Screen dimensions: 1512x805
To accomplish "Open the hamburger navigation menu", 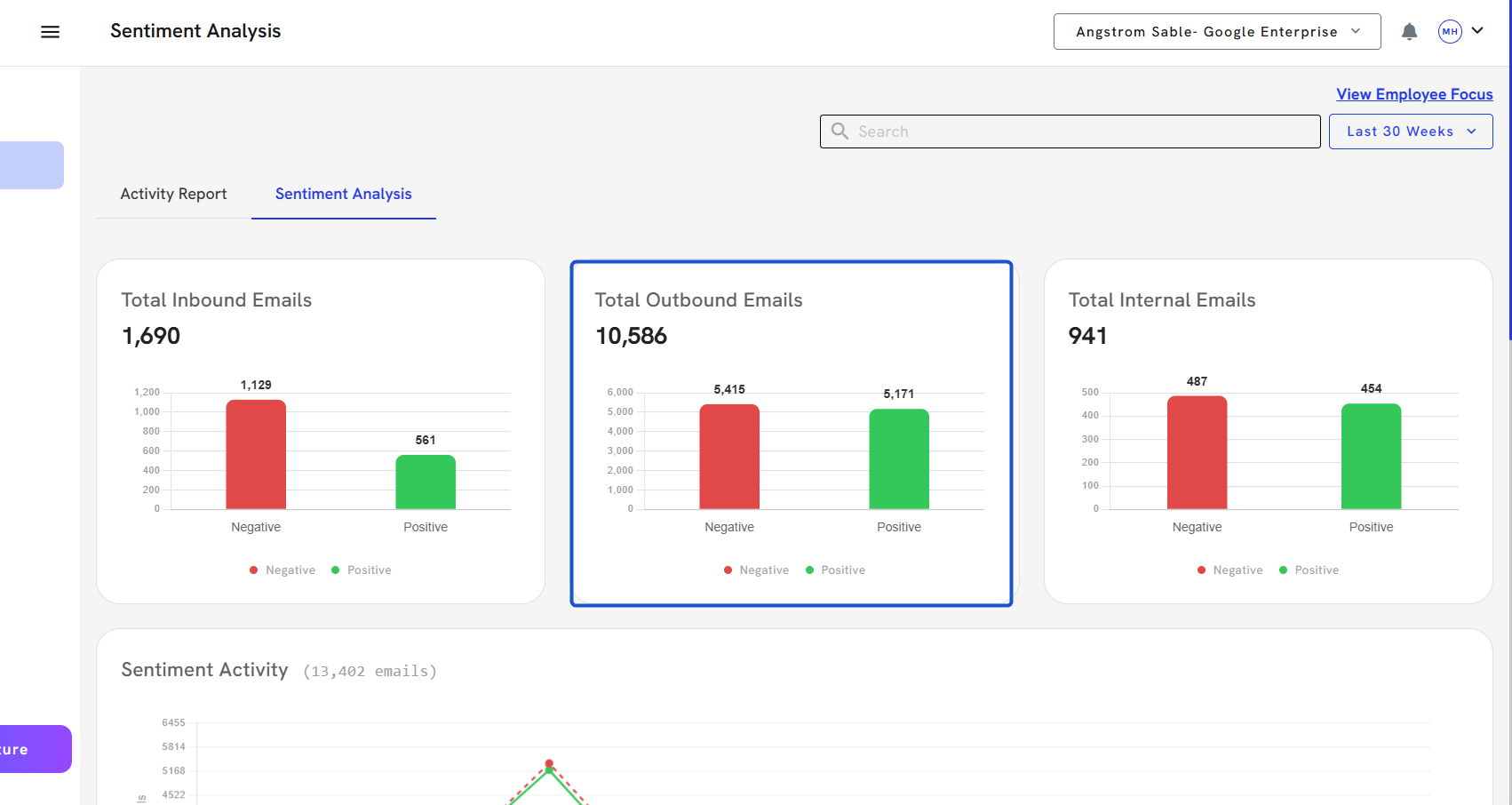I will point(51,32).
